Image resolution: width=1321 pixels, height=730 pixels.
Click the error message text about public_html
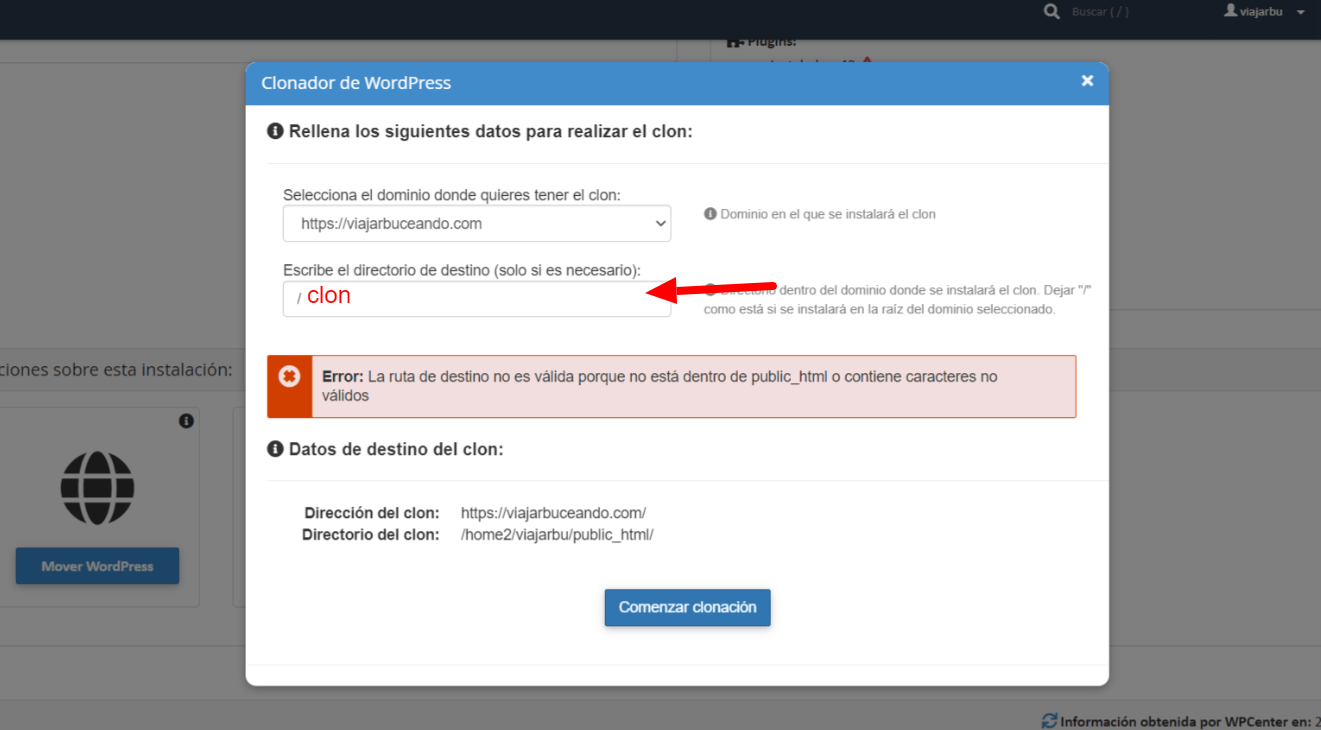[x=660, y=386]
